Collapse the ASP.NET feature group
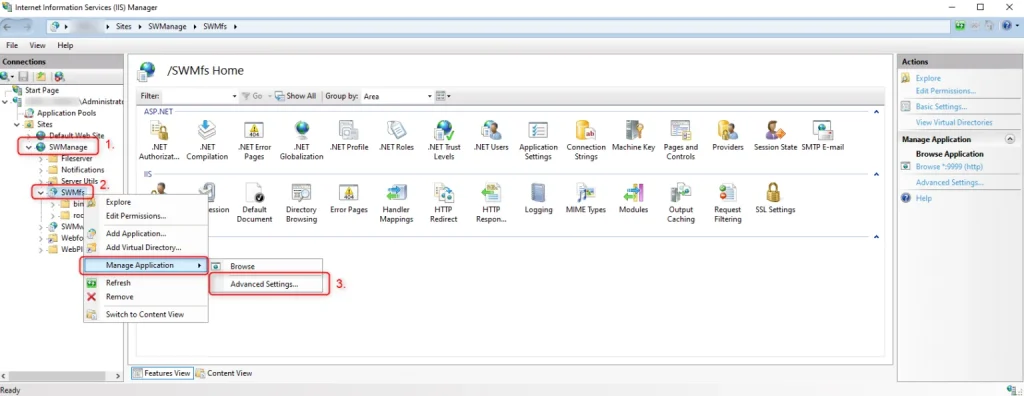 pyautogui.click(x=876, y=112)
